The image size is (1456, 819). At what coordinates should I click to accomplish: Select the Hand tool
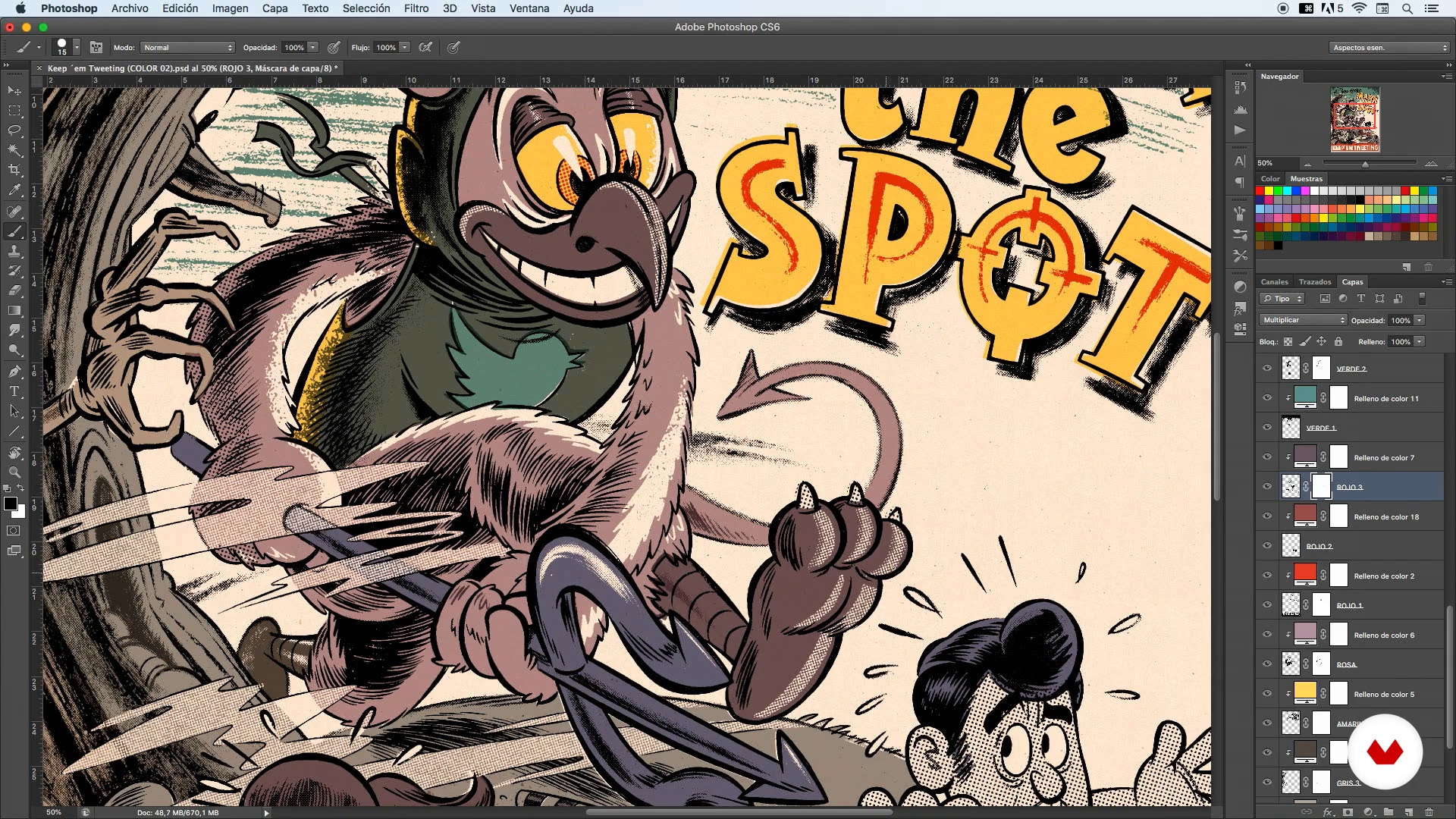(14, 453)
